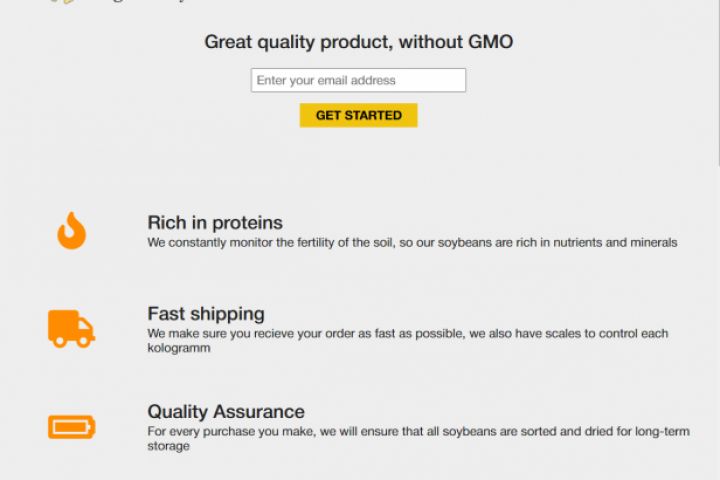Image resolution: width=720 pixels, height=480 pixels.
Task: Click the orange battery icon
Action: pos(71,427)
